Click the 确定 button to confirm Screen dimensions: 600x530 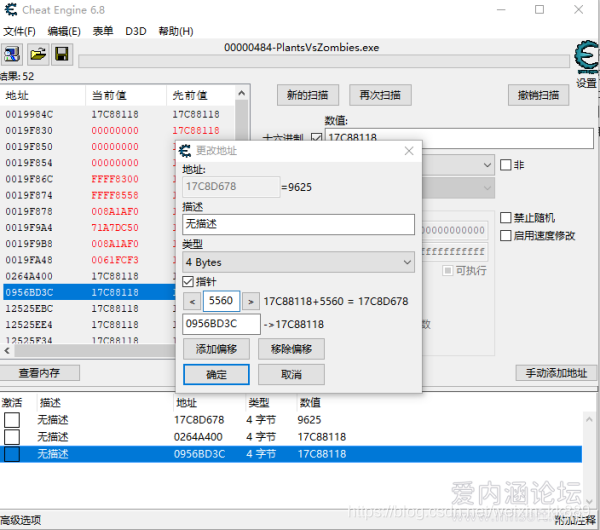tap(216, 375)
